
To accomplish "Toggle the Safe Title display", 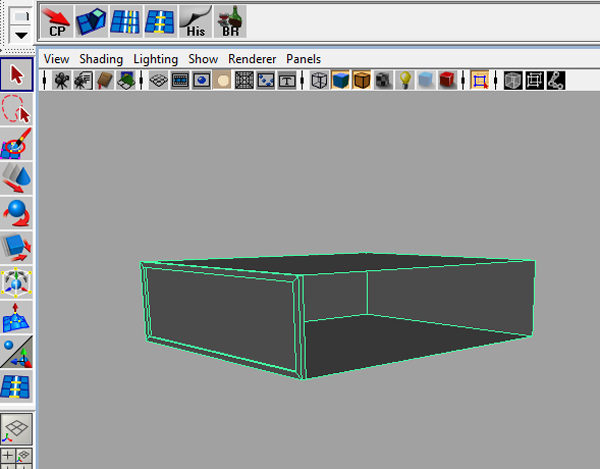I will point(287,80).
